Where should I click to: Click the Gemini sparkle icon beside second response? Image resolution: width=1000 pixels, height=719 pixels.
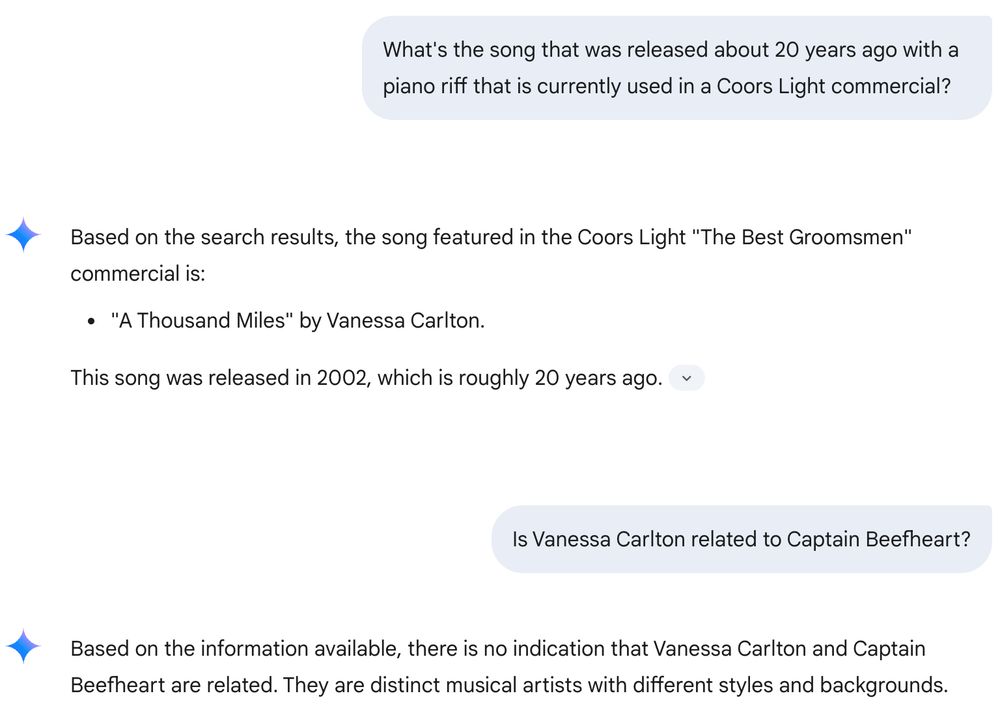[23, 647]
